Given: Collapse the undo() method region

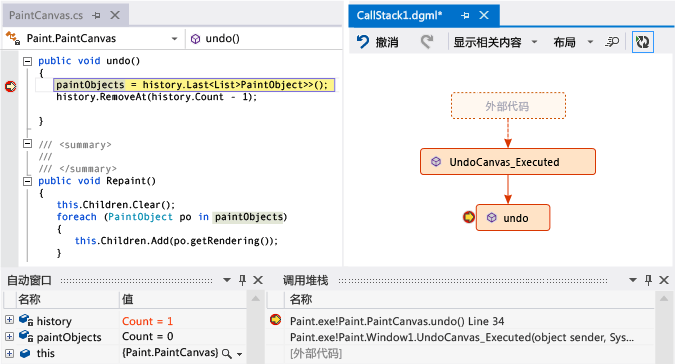Looking at the screenshot, I should coord(28,61).
